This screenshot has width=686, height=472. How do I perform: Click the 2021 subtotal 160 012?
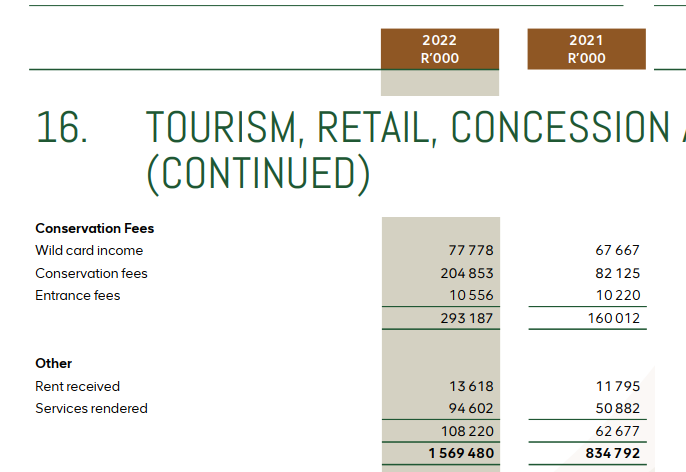[614, 318]
